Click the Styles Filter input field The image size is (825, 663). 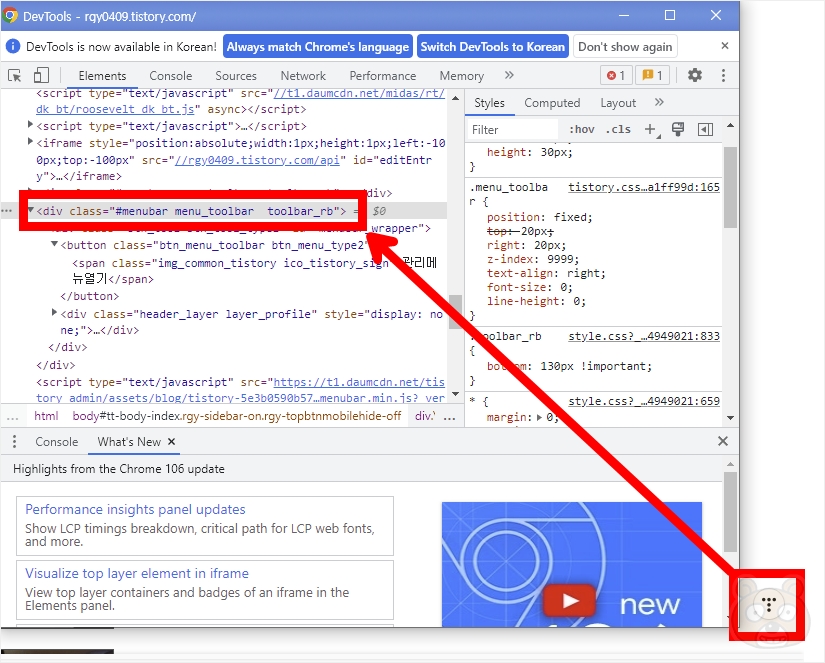point(512,129)
